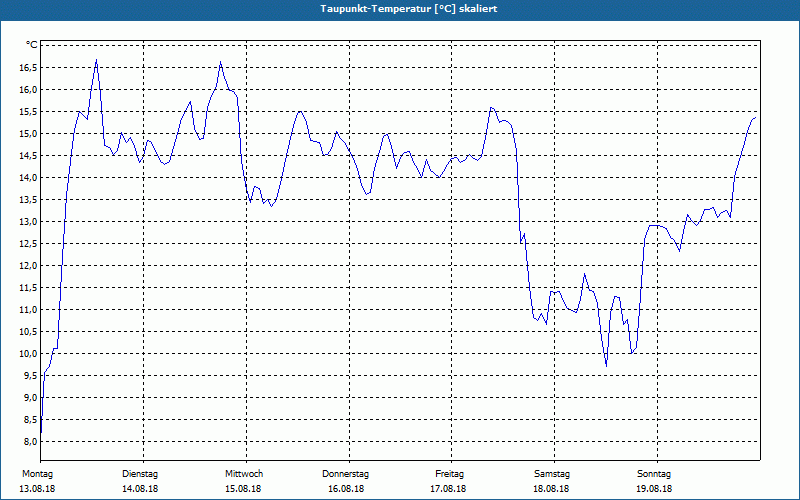Select the 15,0 y-axis value
Viewport: 800px width, 500px height.
pos(28,134)
